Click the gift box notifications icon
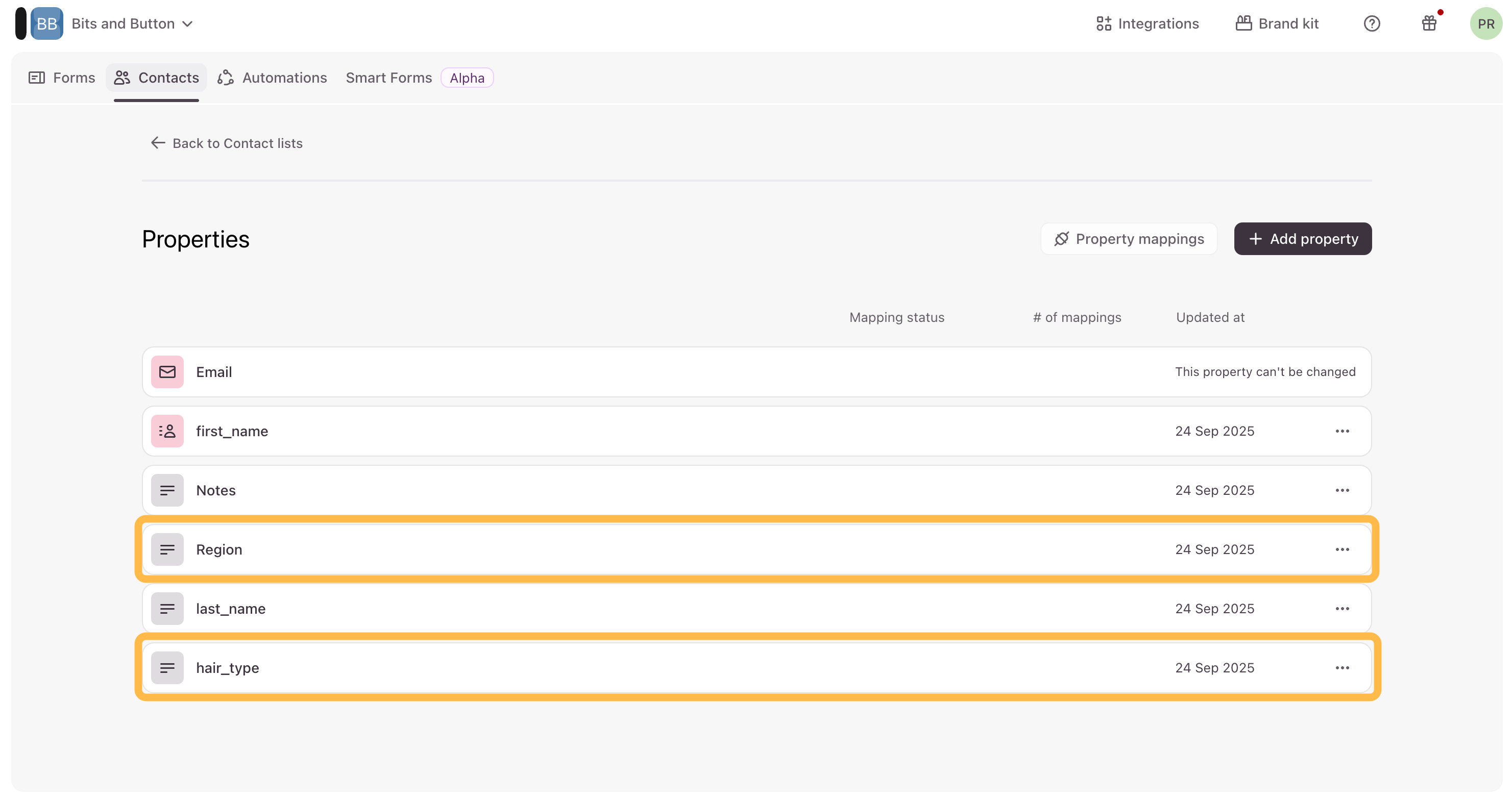Viewport: 1512px width, 803px height. tap(1429, 23)
